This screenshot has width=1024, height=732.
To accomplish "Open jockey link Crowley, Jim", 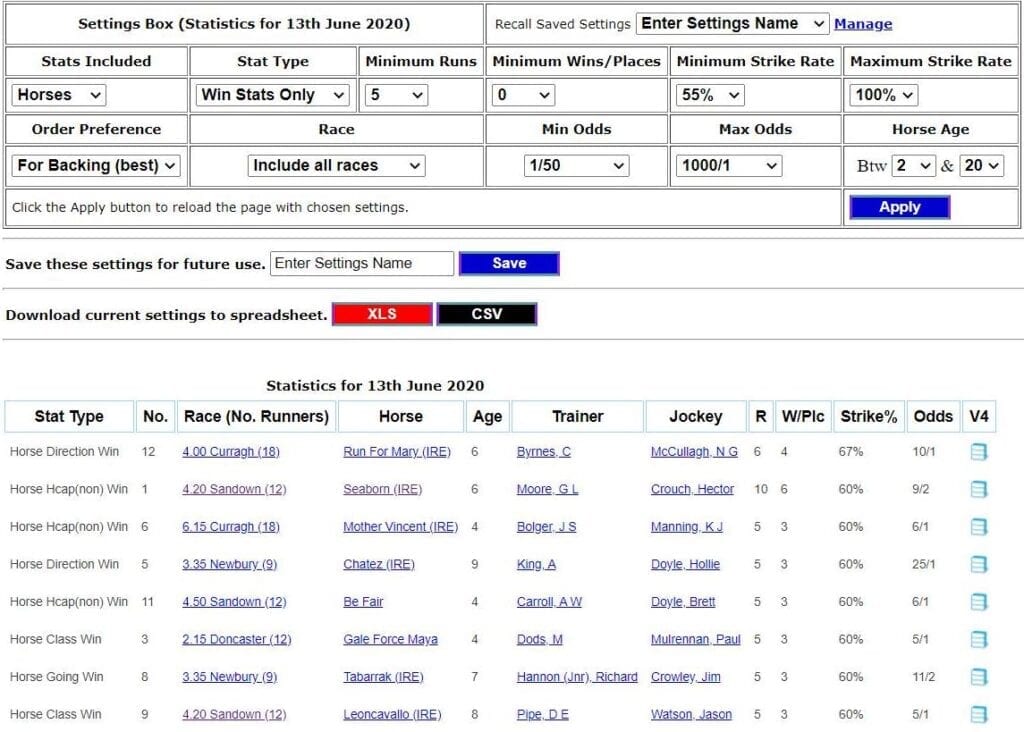I will click(x=685, y=677).
